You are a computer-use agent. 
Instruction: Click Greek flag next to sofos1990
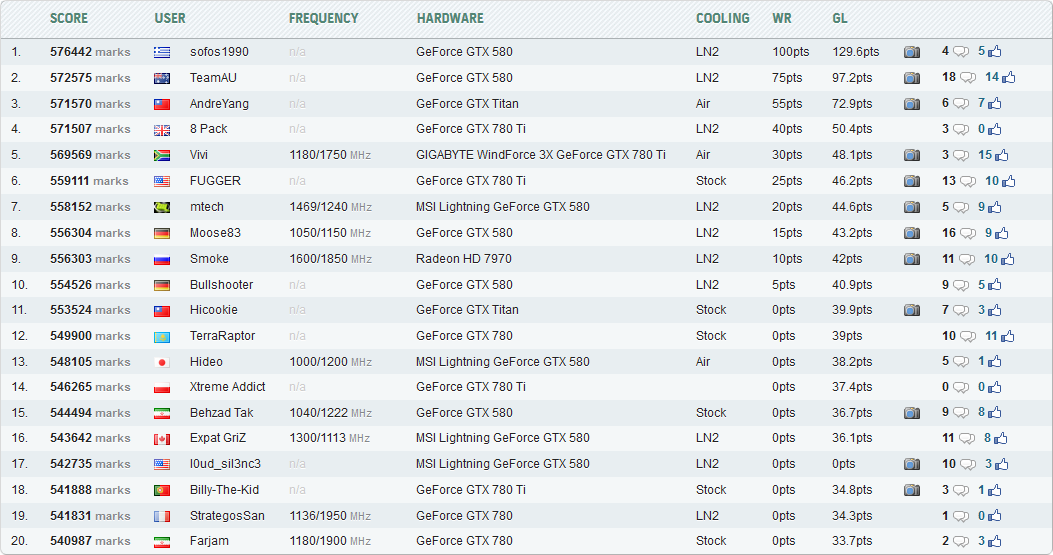pyautogui.click(x=162, y=52)
